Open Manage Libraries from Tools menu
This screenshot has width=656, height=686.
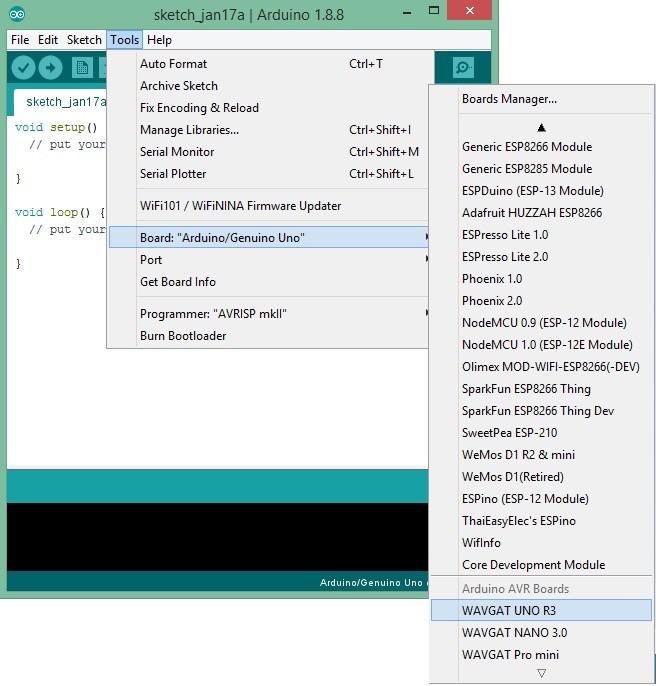point(267,130)
